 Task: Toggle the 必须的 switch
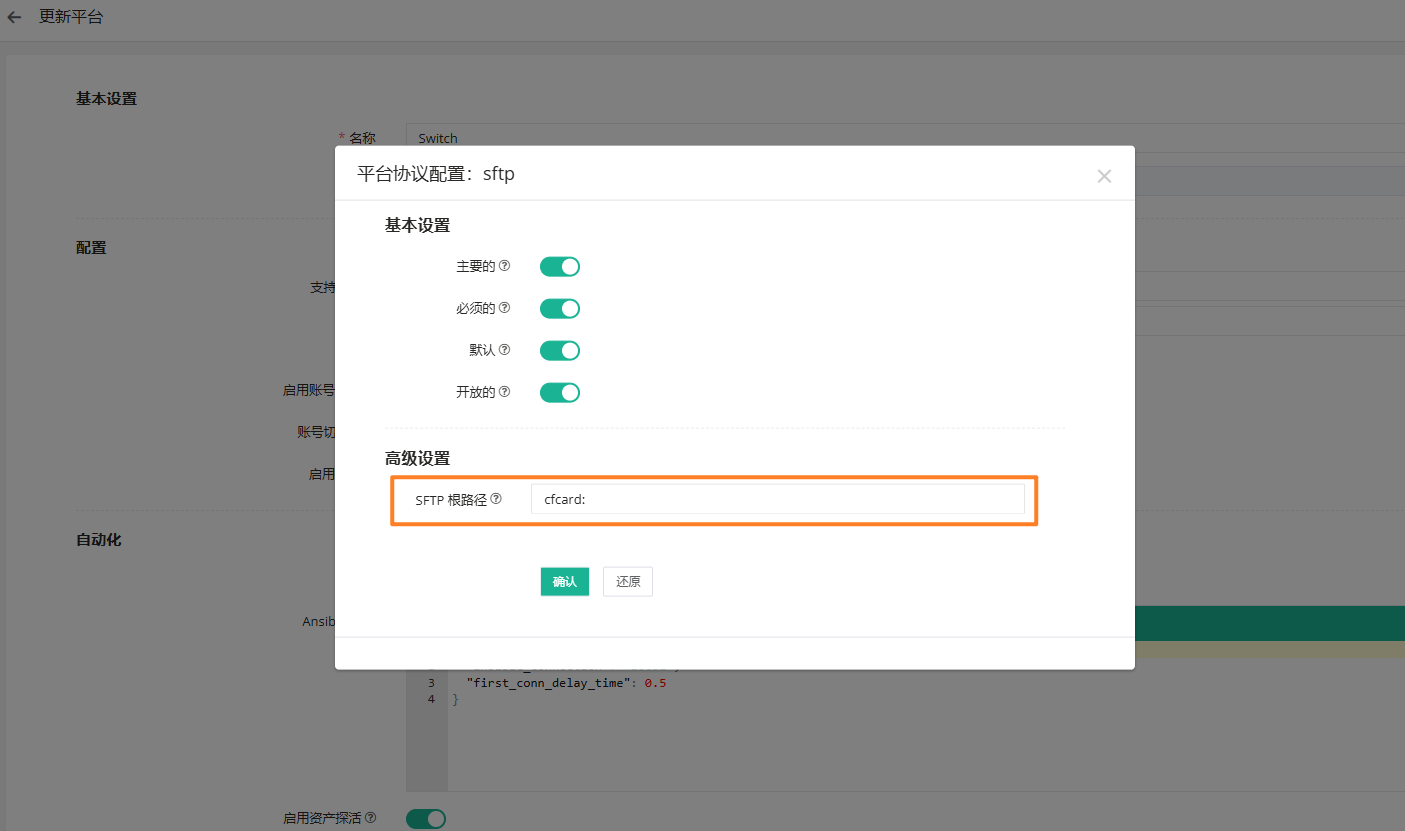[x=560, y=308]
